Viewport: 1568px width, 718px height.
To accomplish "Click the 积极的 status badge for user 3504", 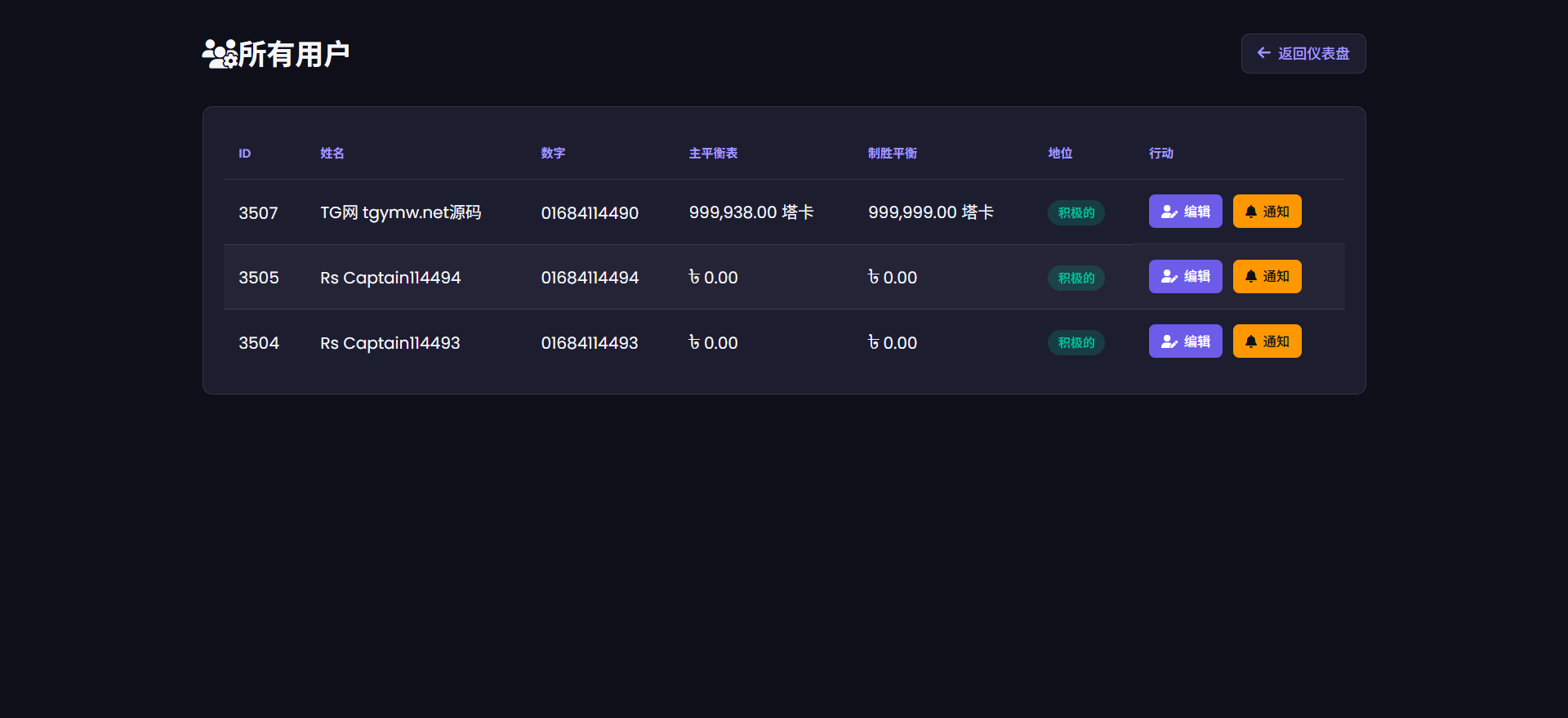I will tap(1076, 343).
